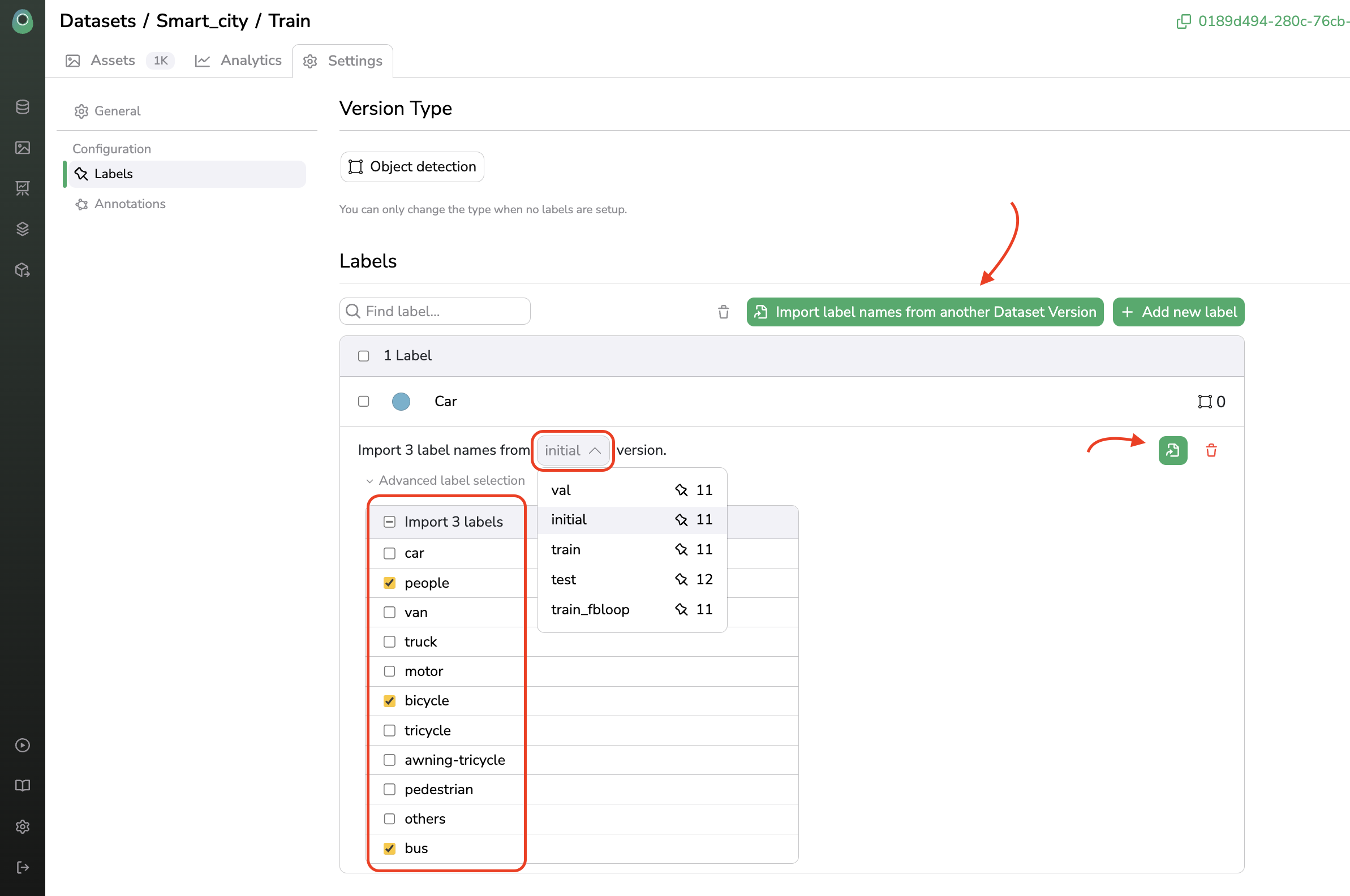The width and height of the screenshot is (1350, 896).
Task: Click the tag icon next to test
Action: point(681,579)
